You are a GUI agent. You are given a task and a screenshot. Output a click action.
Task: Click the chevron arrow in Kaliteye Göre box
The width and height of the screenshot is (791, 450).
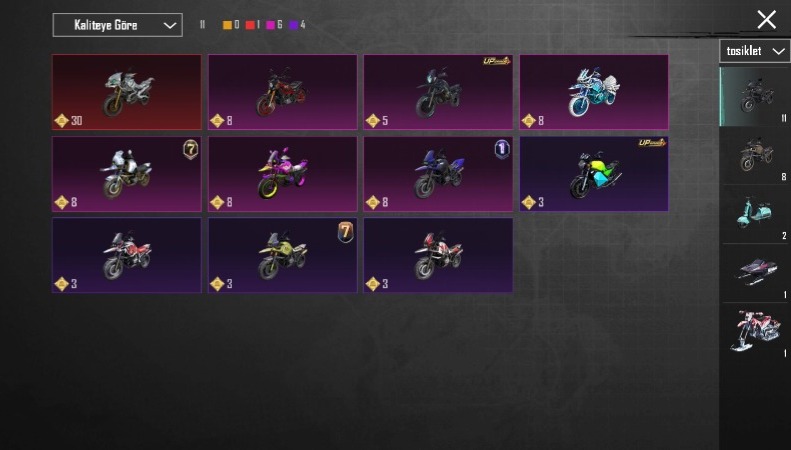pos(170,25)
